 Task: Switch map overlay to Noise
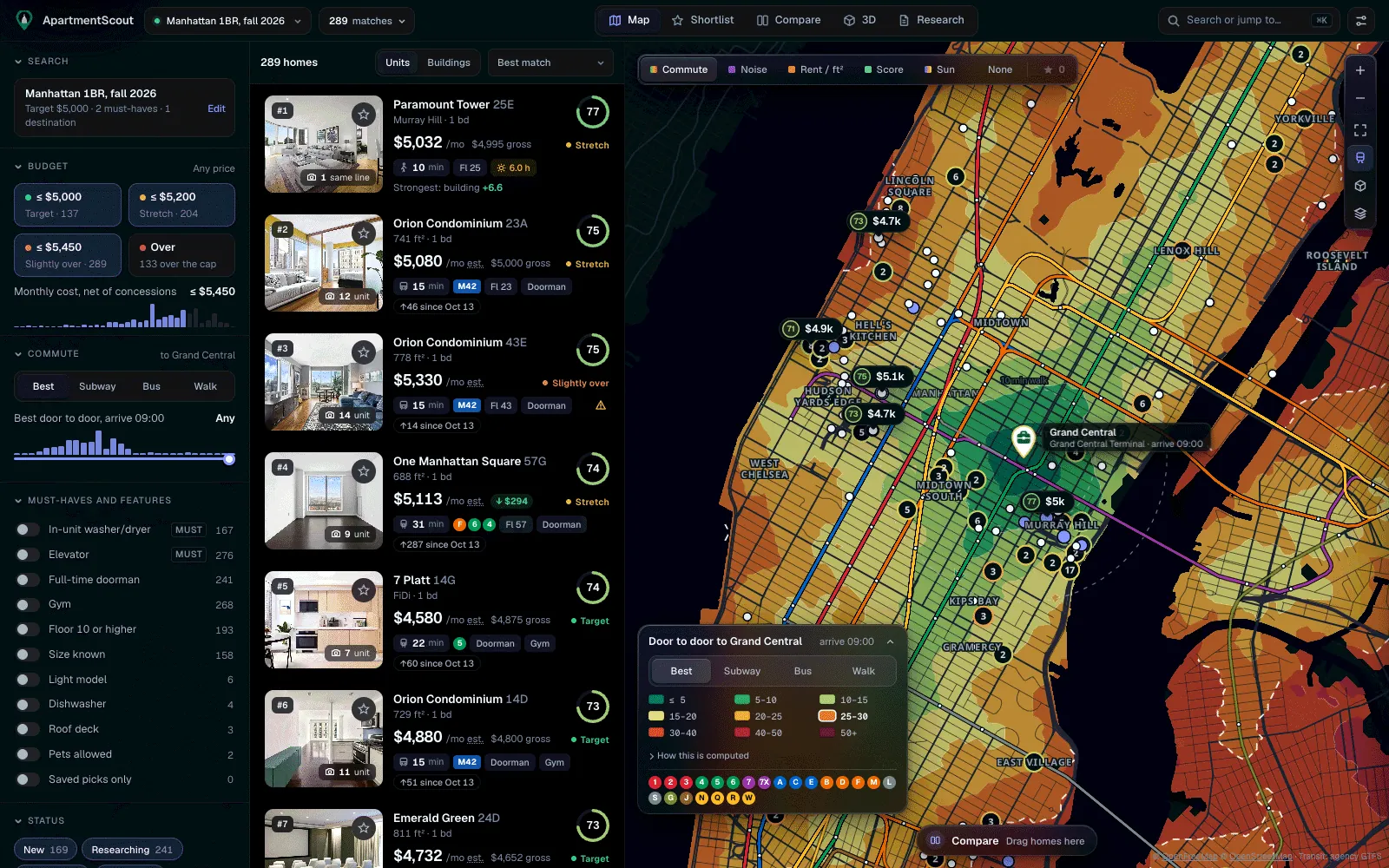coord(747,69)
